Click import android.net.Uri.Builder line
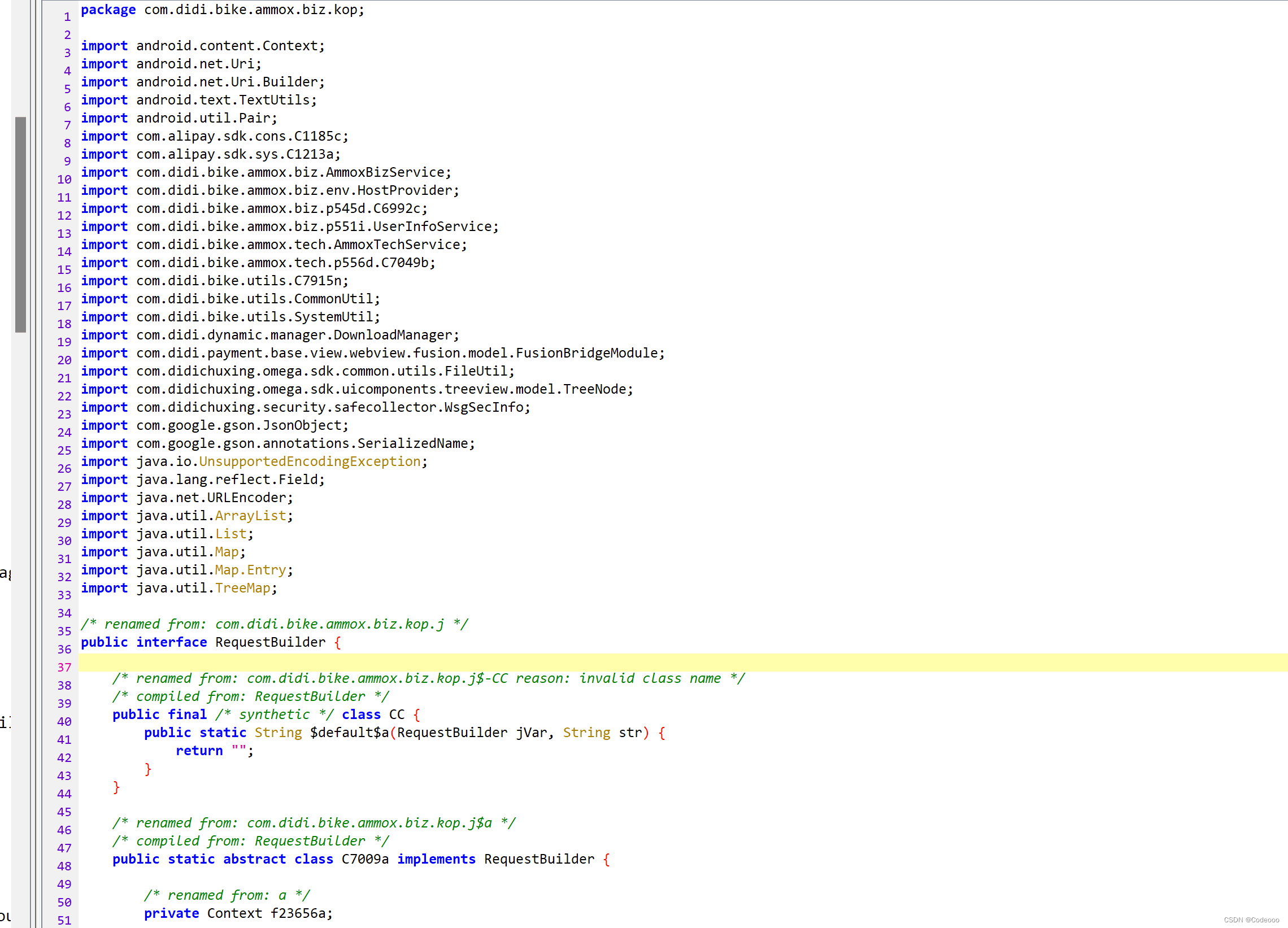This screenshot has height=928, width=1288. pyautogui.click(x=203, y=82)
